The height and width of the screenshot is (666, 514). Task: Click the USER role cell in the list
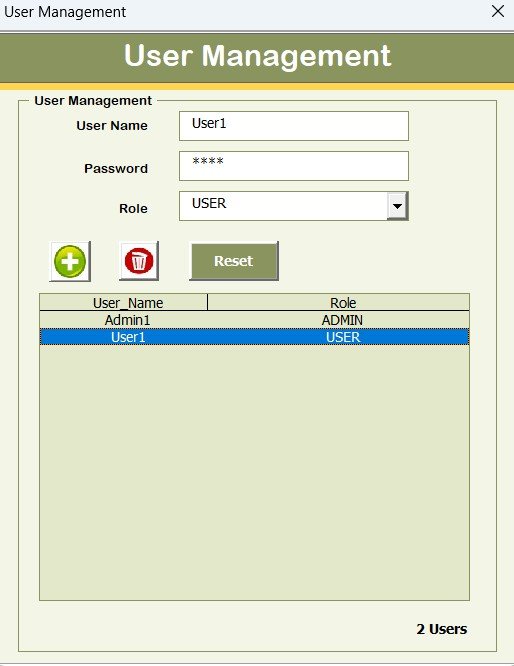tap(343, 337)
